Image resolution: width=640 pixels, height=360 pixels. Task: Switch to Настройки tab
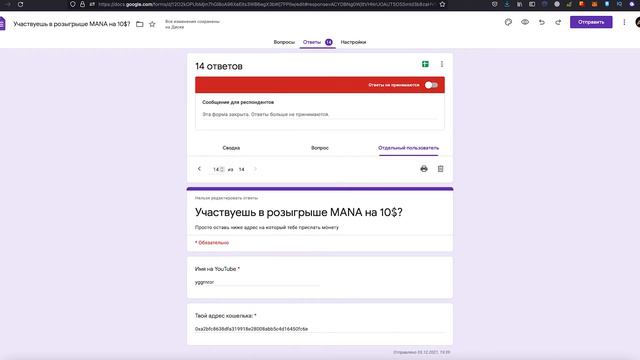pyautogui.click(x=353, y=42)
